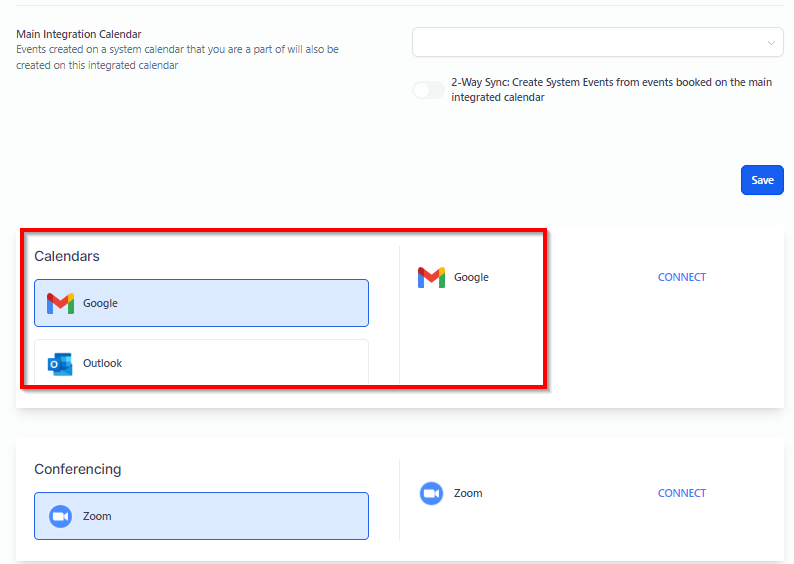Click the Zoom label in the details panel
The image size is (794, 564).
(x=468, y=493)
